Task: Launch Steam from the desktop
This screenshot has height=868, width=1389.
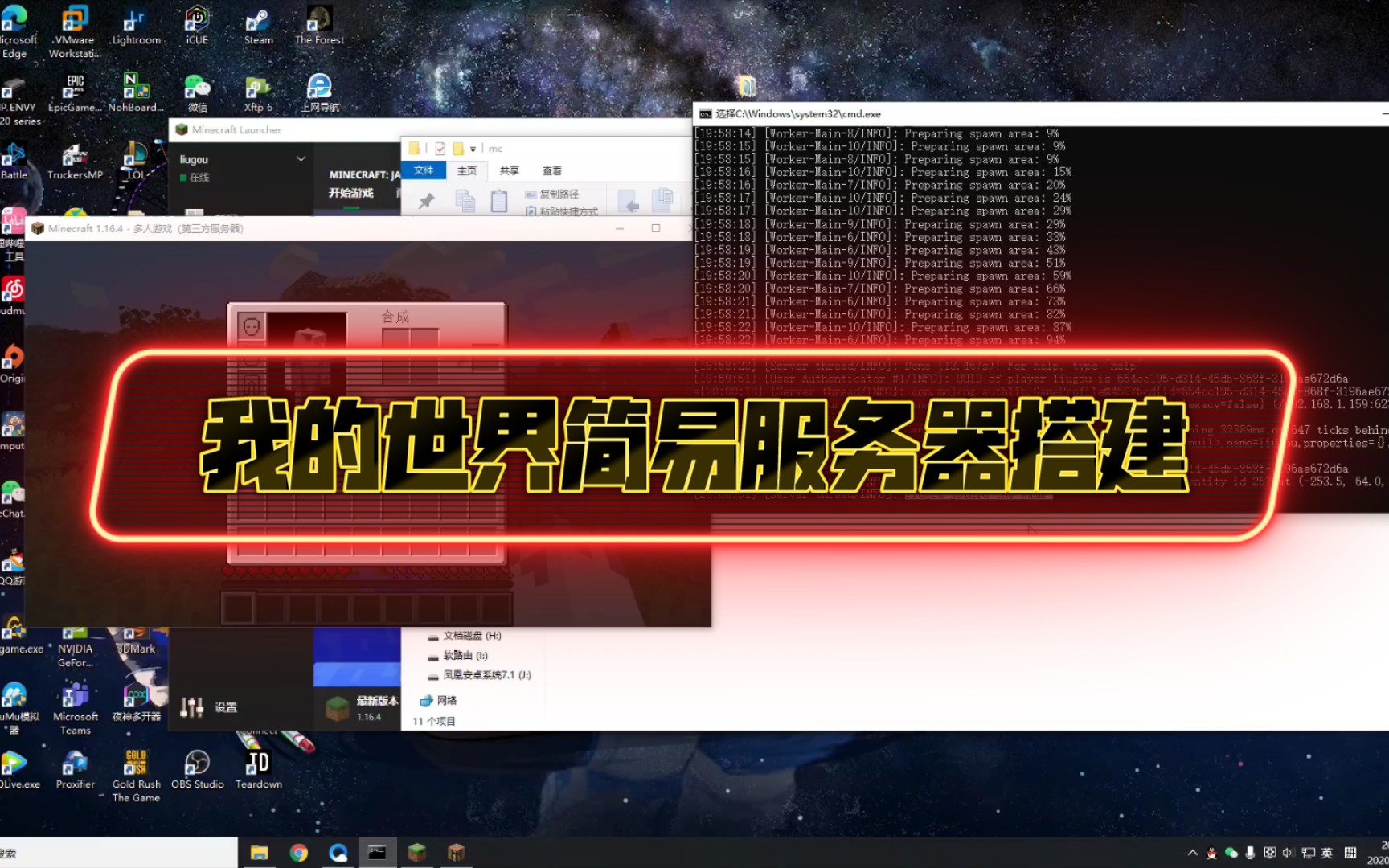Action: [258, 26]
